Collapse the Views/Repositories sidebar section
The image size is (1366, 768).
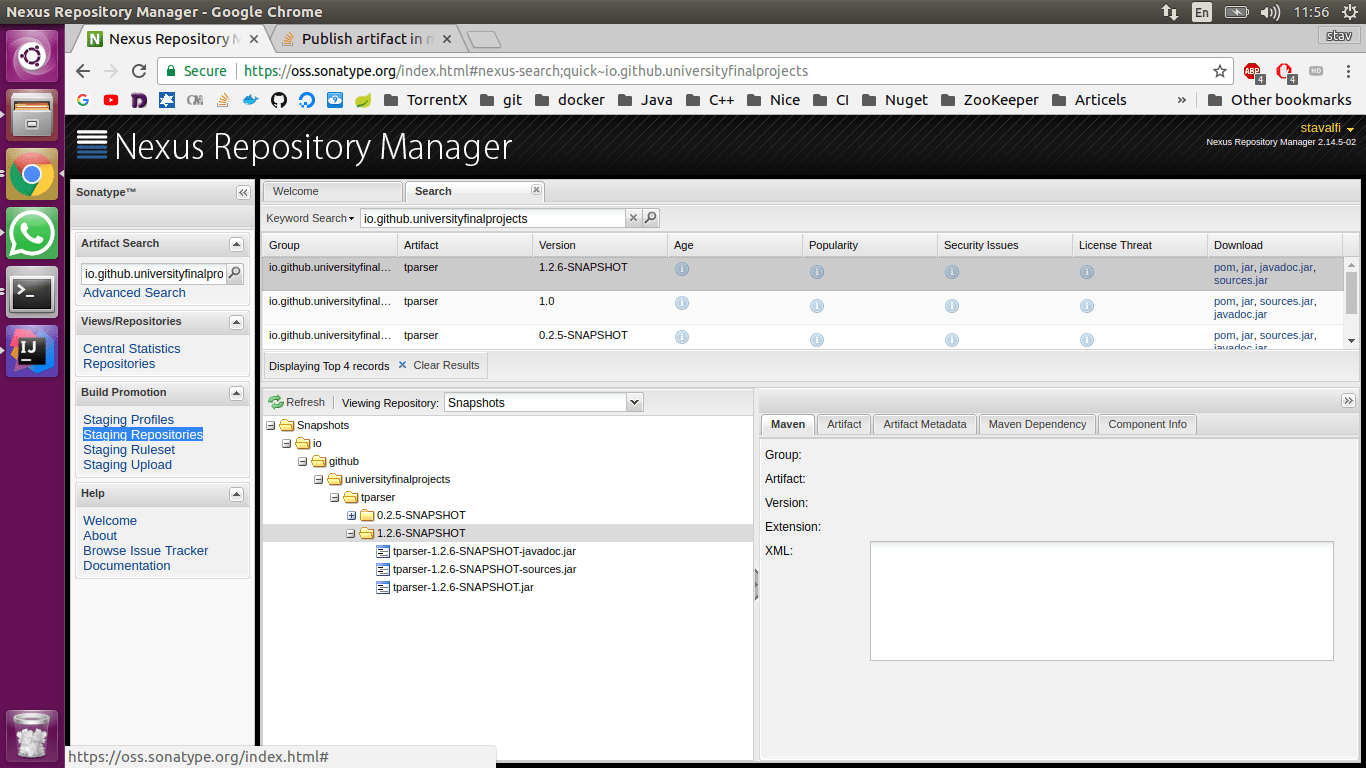[x=236, y=322]
